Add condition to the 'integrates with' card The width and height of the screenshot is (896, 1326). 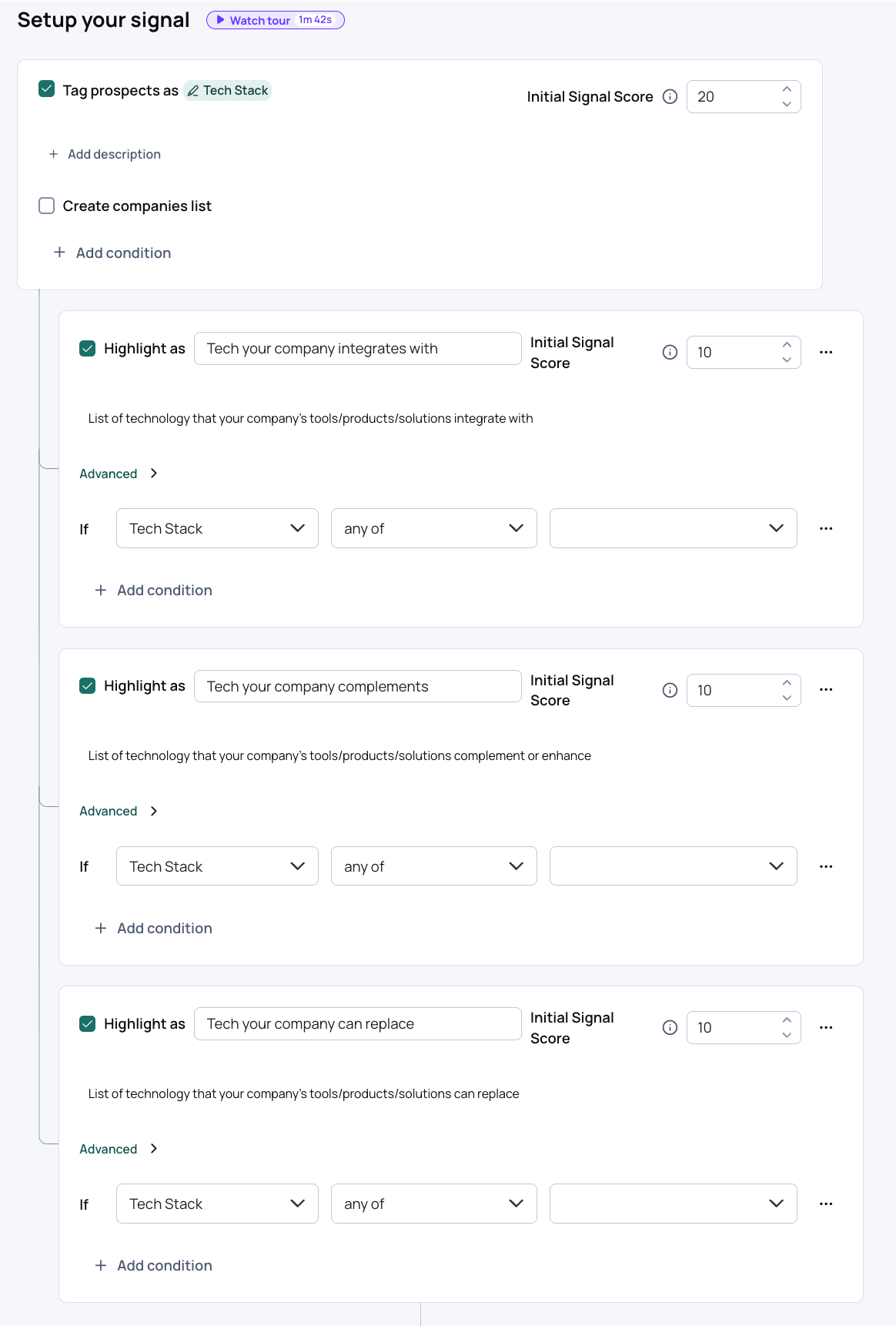click(x=153, y=590)
